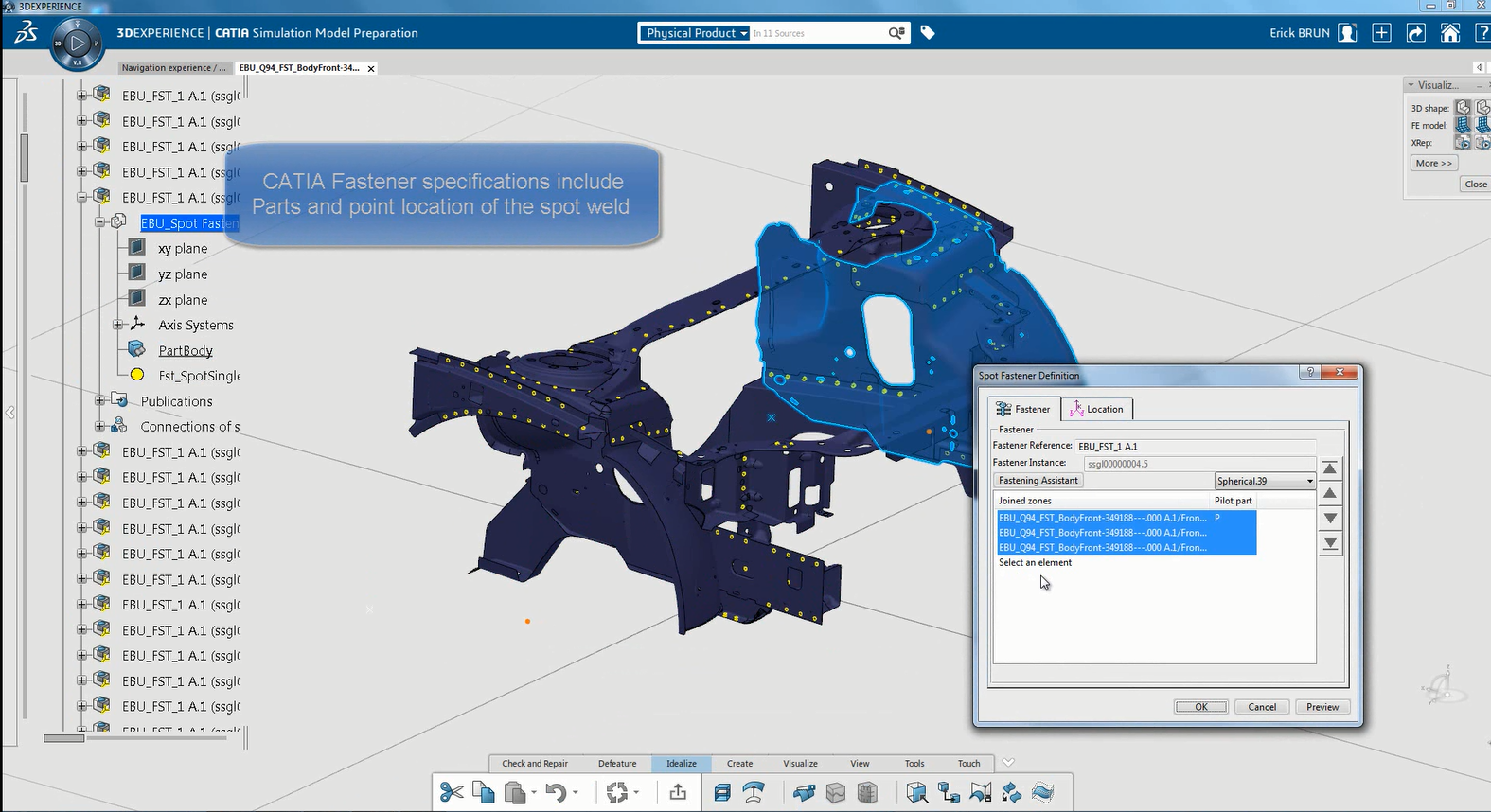
Task: Click the Fastening Assistant button
Action: coord(1038,481)
